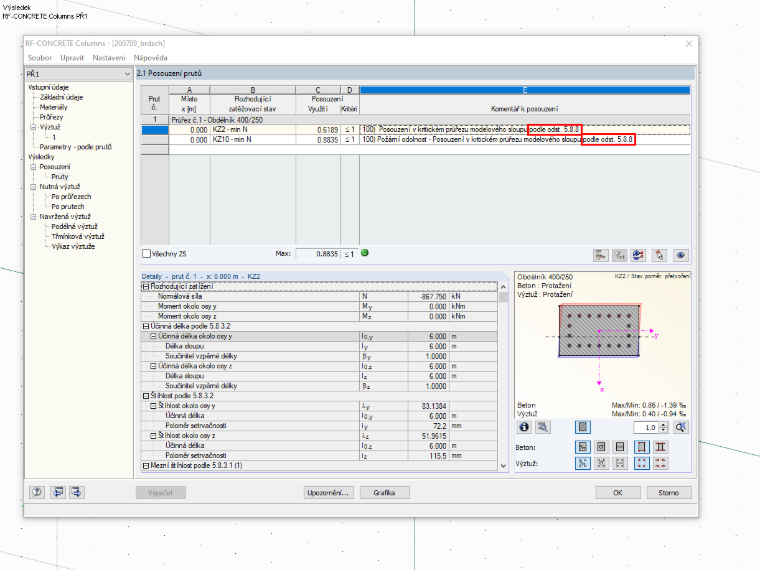Click the colored relation scale icon

[x=638, y=255]
